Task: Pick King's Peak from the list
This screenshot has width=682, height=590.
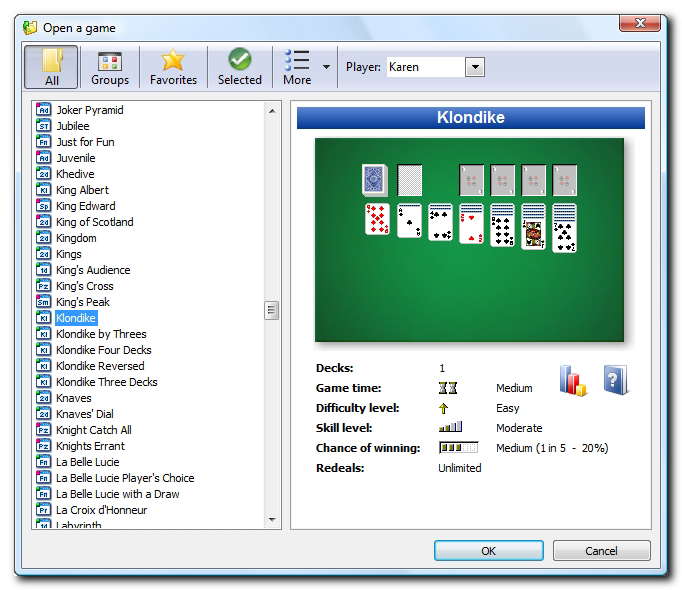Action: point(83,302)
